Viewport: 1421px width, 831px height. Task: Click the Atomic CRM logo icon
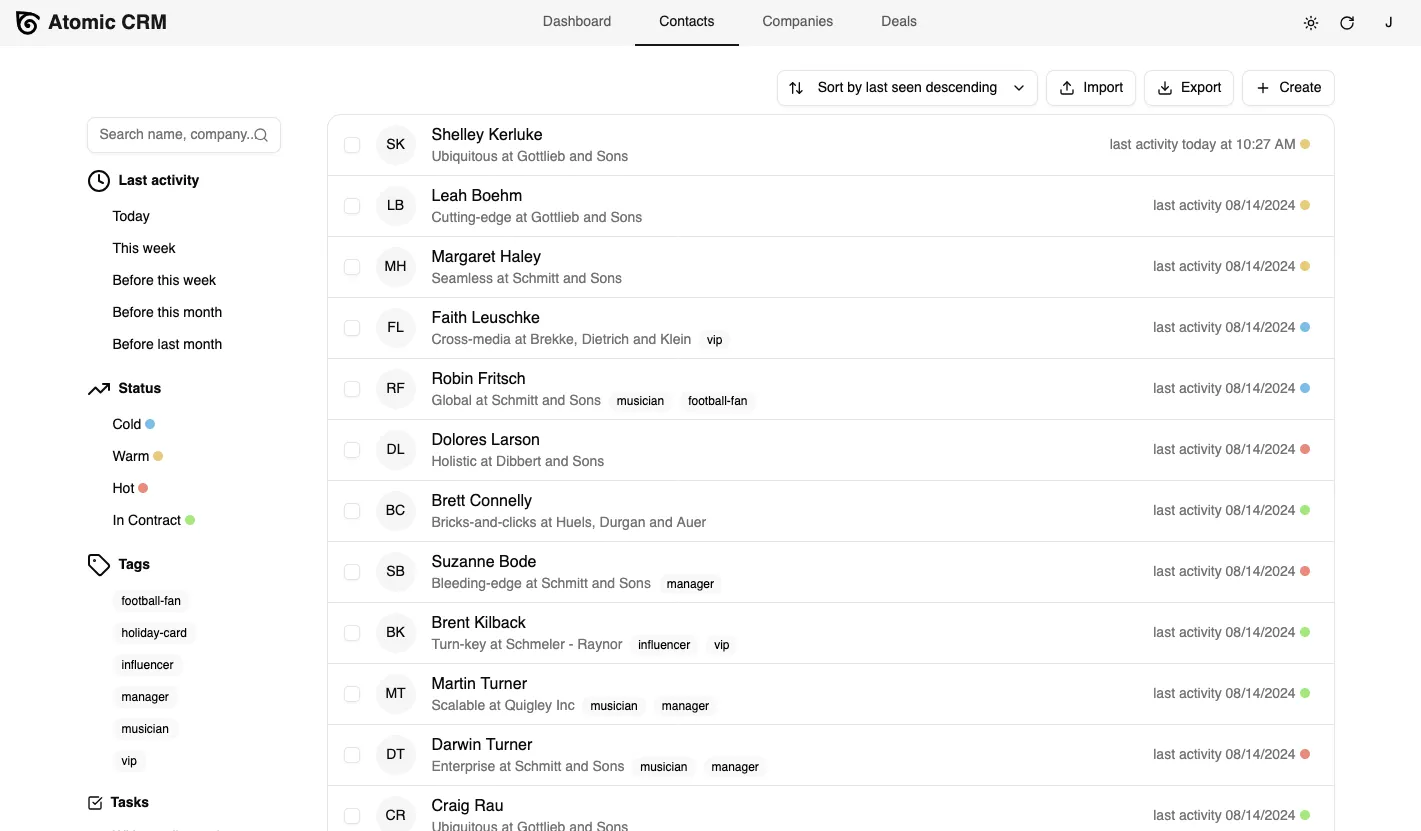pyautogui.click(x=27, y=22)
